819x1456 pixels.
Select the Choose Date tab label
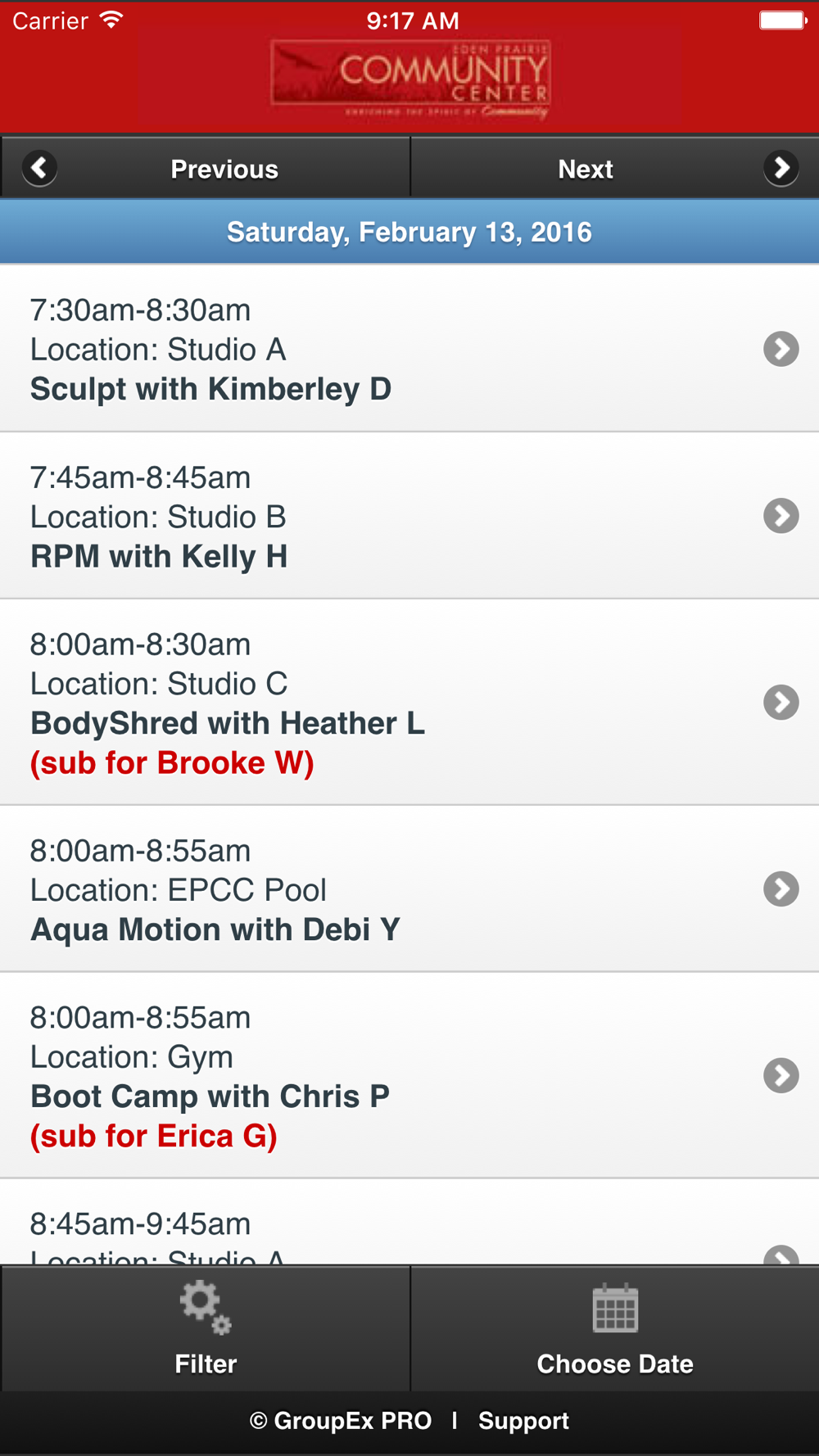[615, 1363]
